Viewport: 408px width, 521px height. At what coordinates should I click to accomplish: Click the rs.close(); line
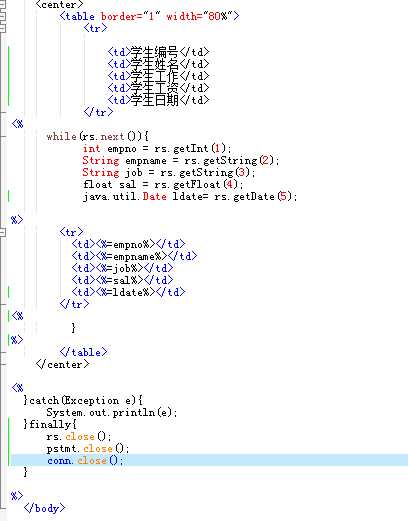tap(79, 436)
